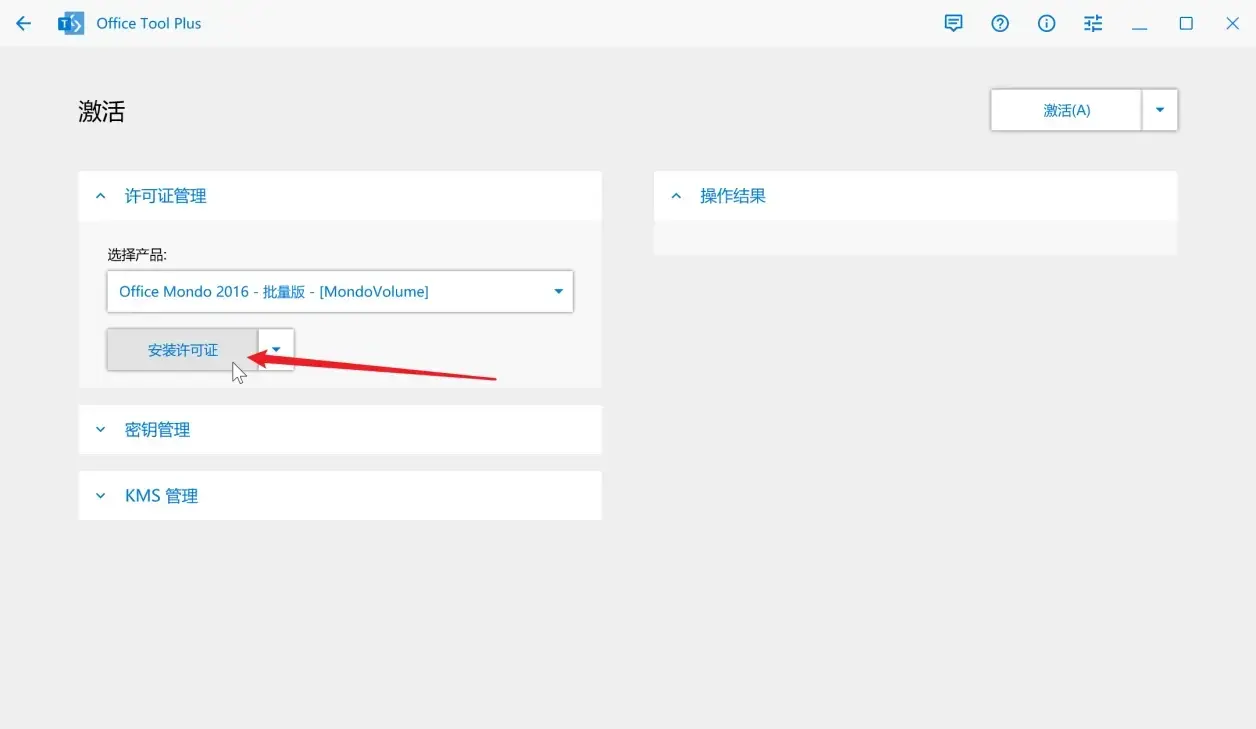
Task: Click the 选择产品: label
Action: click(x=137, y=254)
